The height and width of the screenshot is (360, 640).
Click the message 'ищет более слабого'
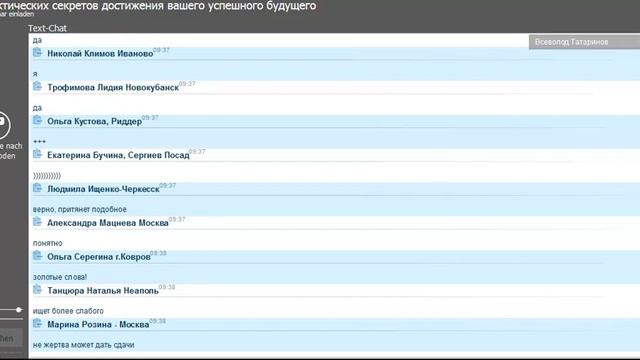point(68,311)
